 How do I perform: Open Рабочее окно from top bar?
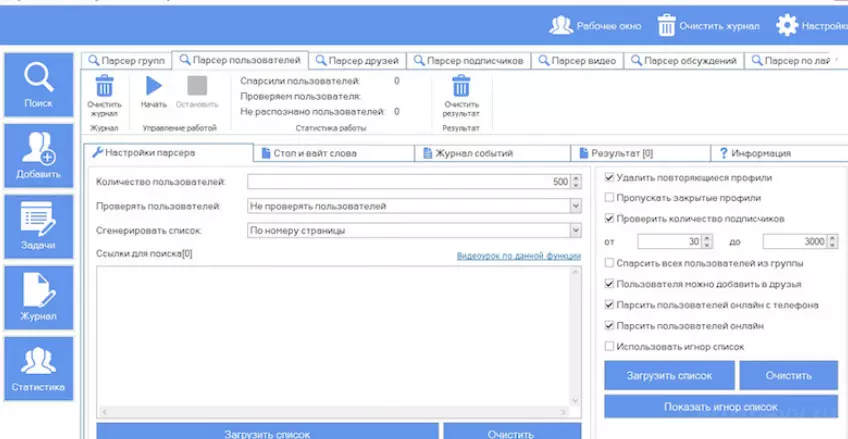[x=595, y=25]
